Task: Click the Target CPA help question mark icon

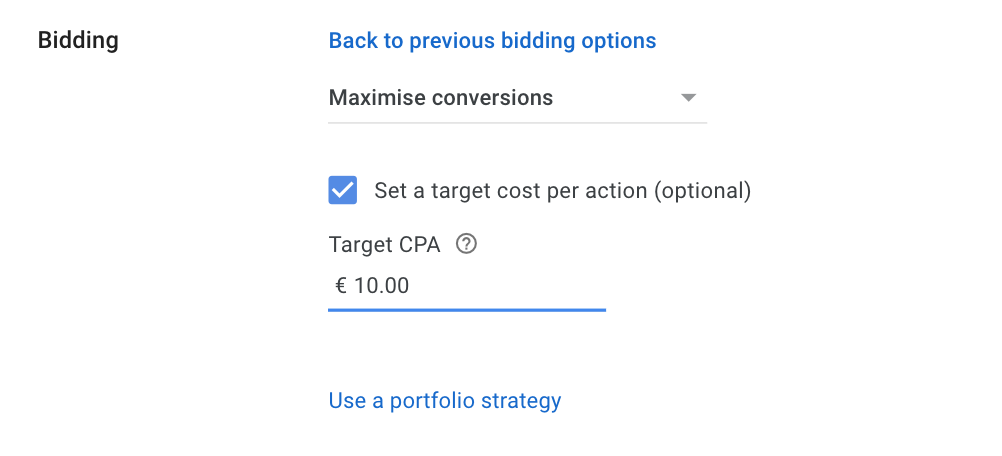Action: pyautogui.click(x=466, y=244)
